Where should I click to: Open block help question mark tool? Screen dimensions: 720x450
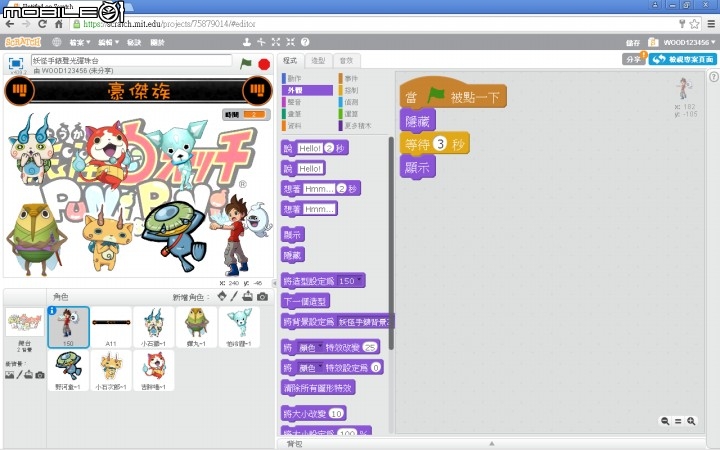click(x=305, y=42)
